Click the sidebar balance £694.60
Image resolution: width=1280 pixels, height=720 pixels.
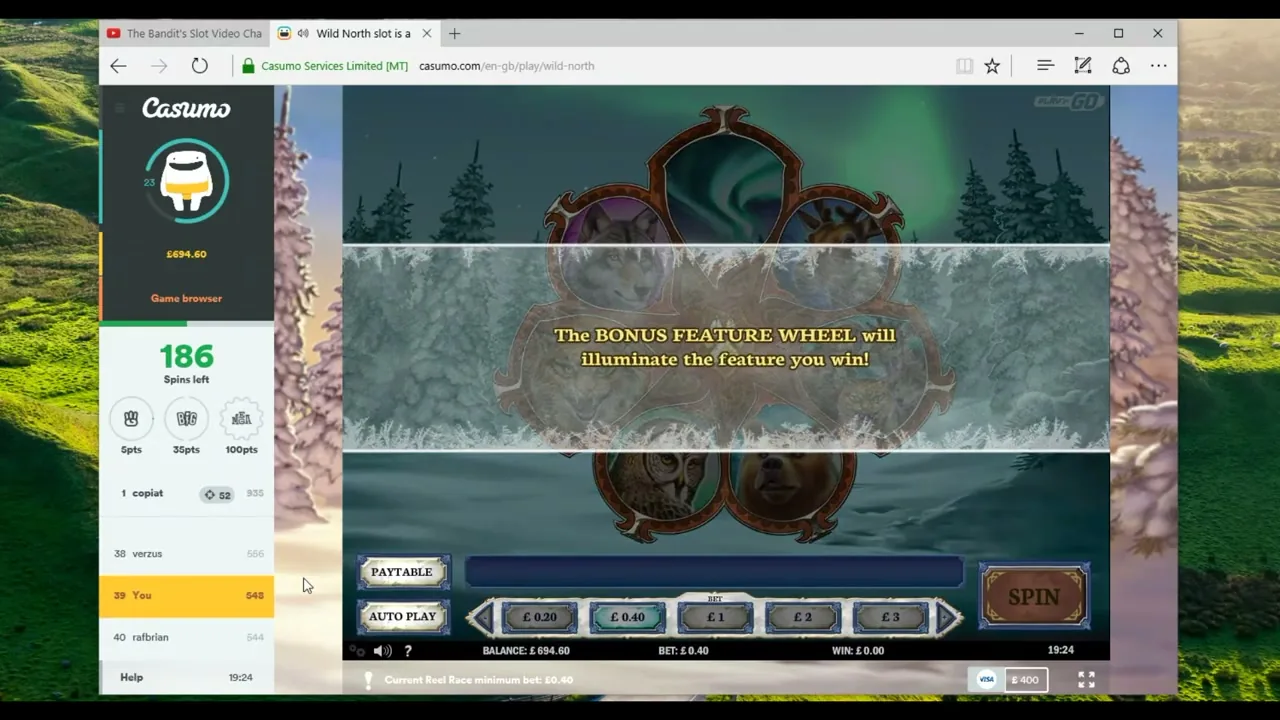click(187, 254)
